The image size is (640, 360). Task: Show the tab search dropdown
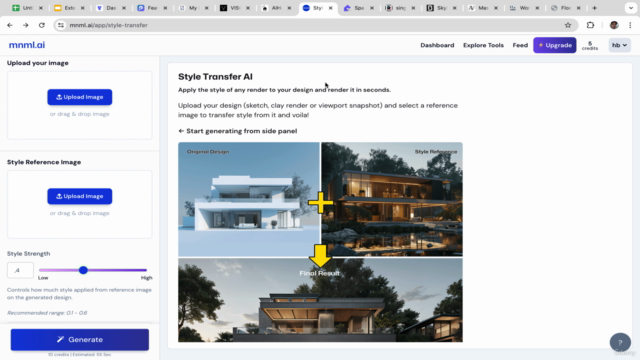631,8
